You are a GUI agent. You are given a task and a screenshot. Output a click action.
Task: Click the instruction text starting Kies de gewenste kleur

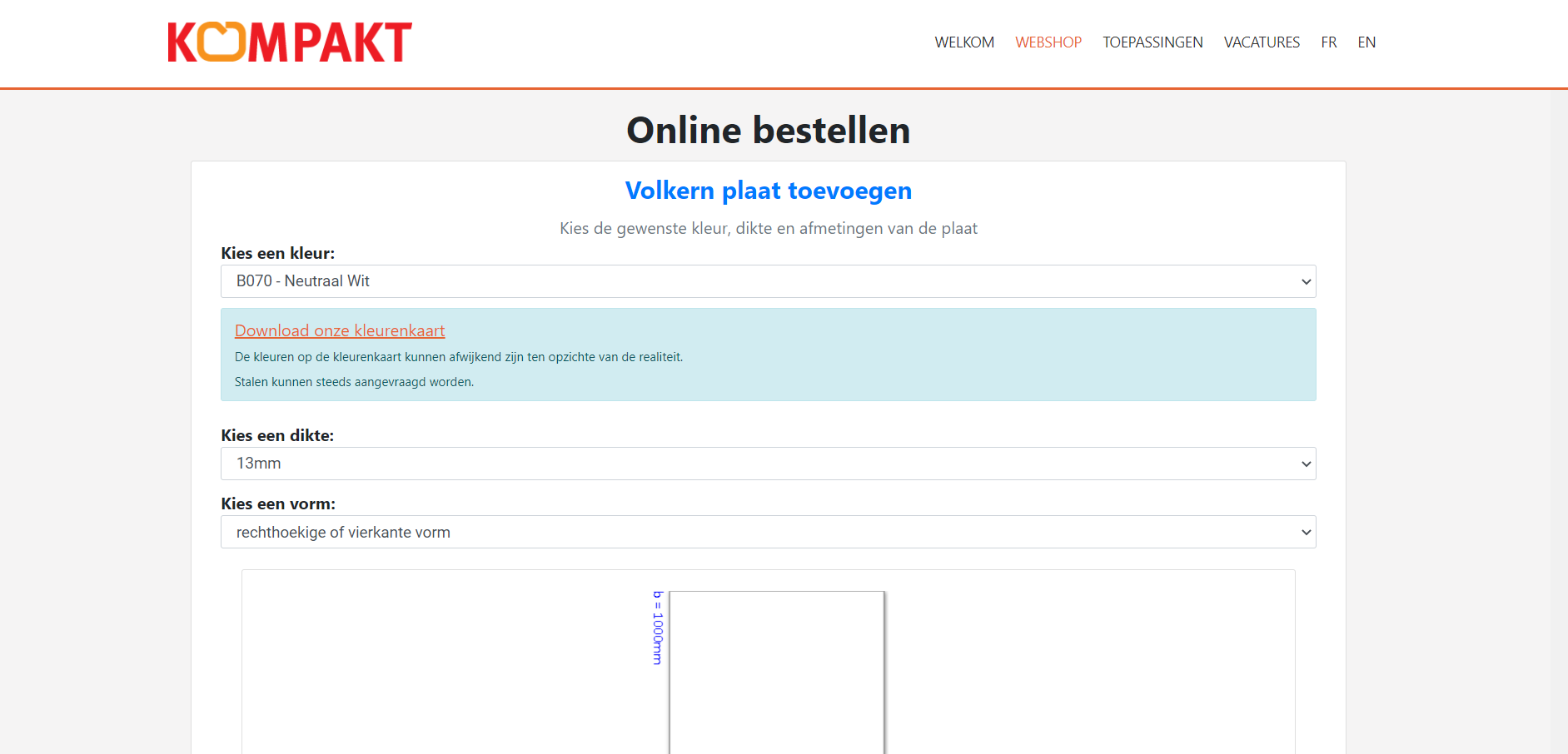768,229
